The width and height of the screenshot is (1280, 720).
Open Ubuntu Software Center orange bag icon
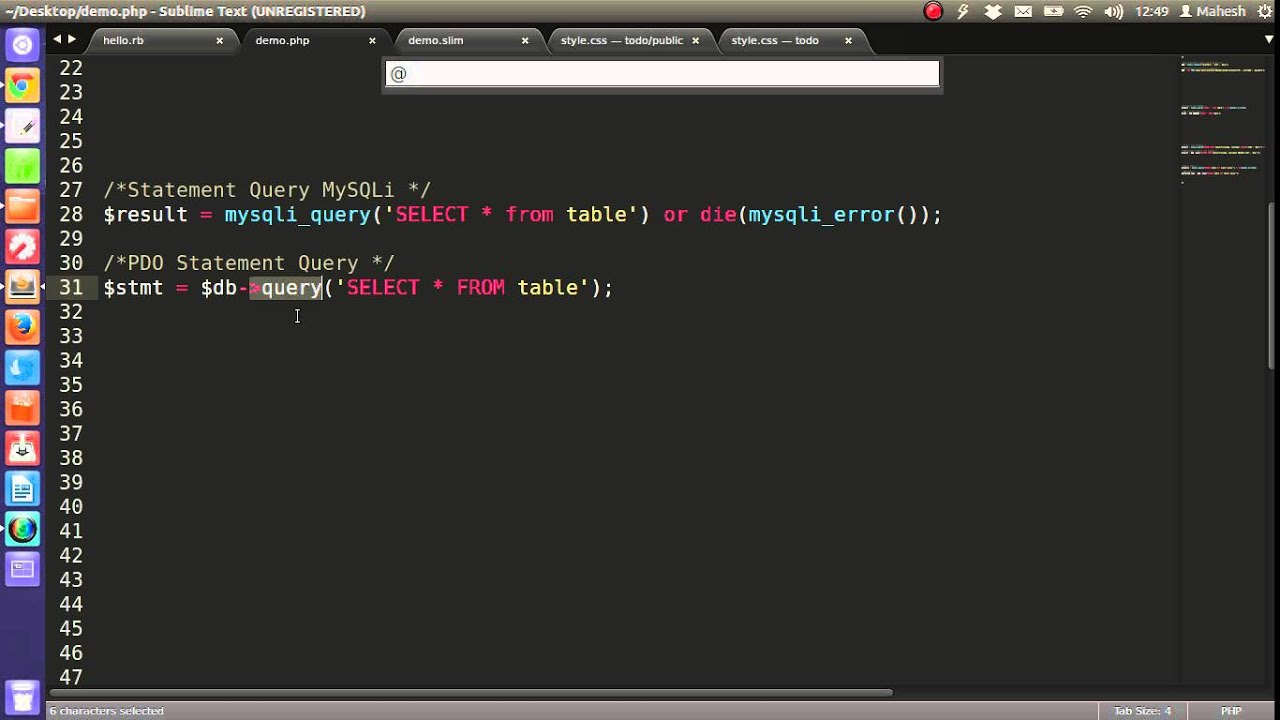[x=22, y=408]
